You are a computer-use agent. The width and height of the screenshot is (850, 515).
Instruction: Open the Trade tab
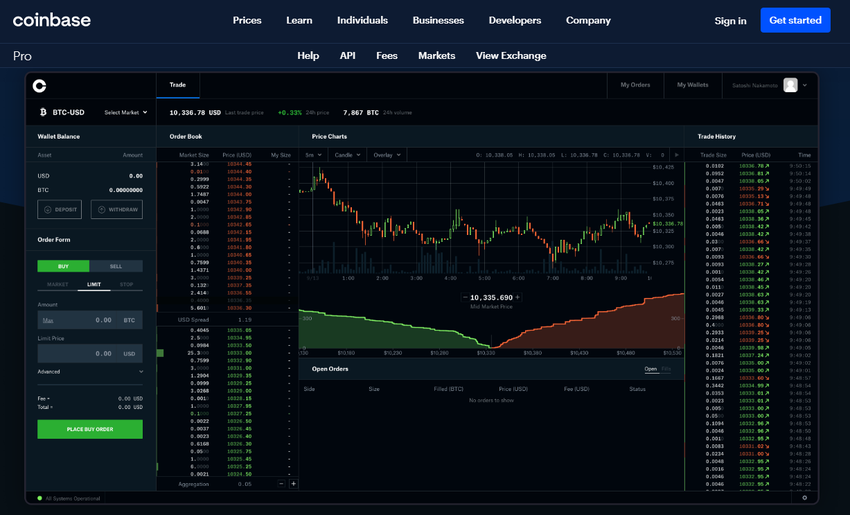(178, 85)
